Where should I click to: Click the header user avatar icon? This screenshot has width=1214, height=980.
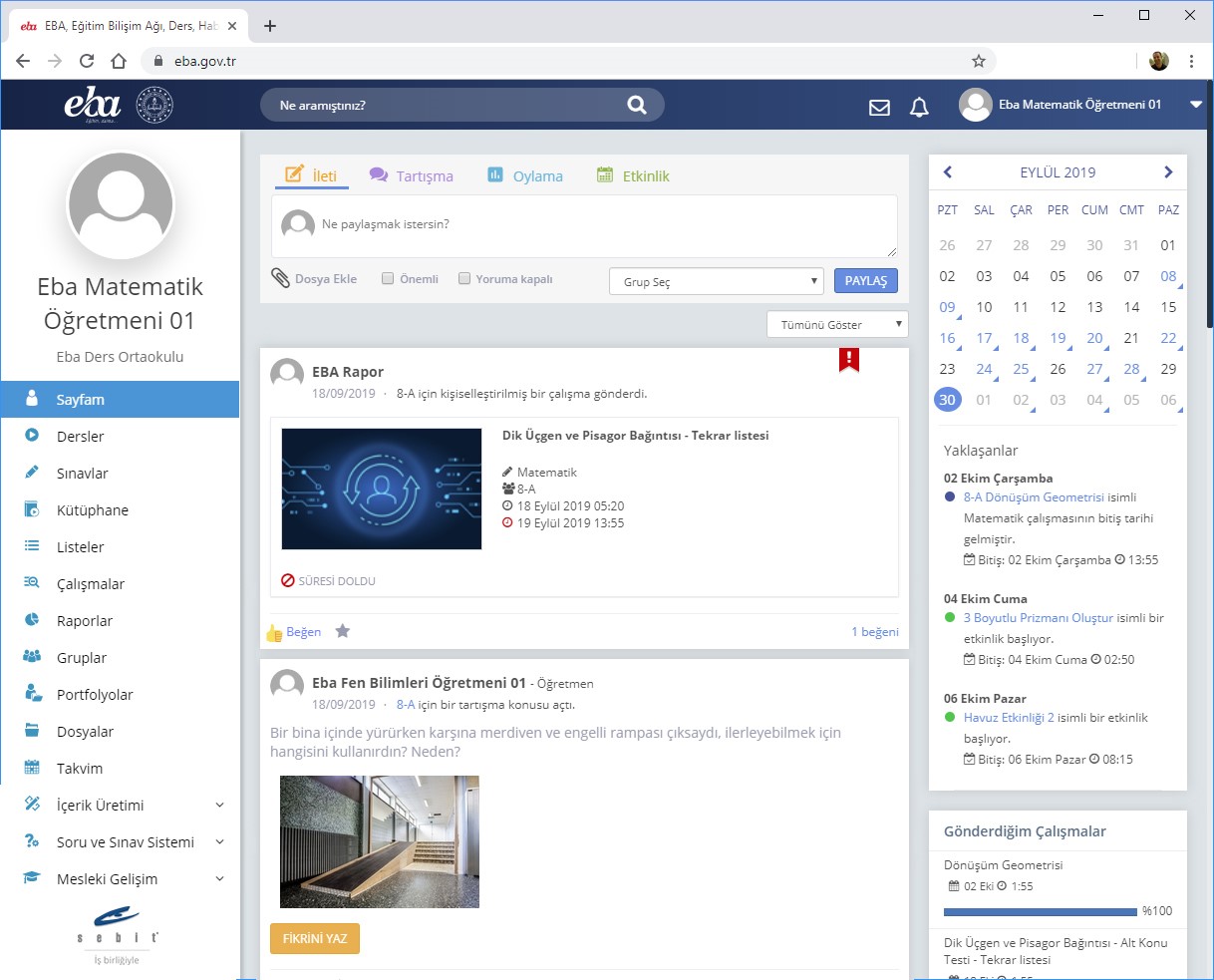975,105
